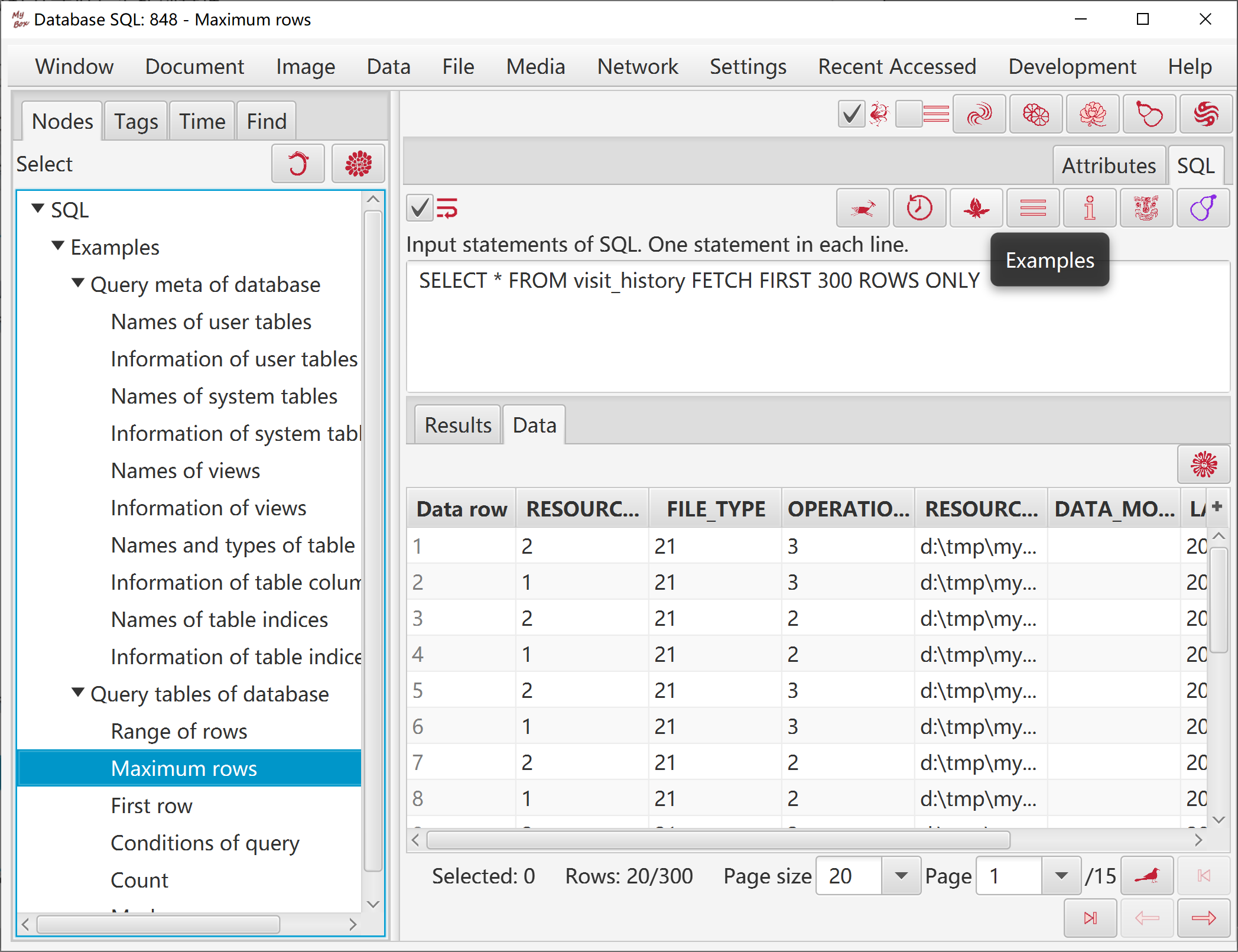Go to last page icon button
This screenshot has width=1238, height=952.
pyautogui.click(x=1090, y=918)
